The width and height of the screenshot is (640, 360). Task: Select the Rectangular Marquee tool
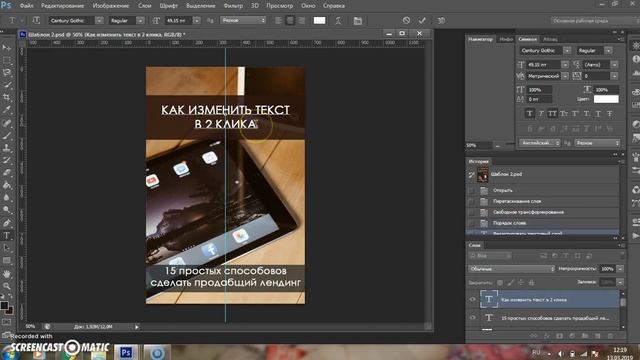click(x=7, y=60)
